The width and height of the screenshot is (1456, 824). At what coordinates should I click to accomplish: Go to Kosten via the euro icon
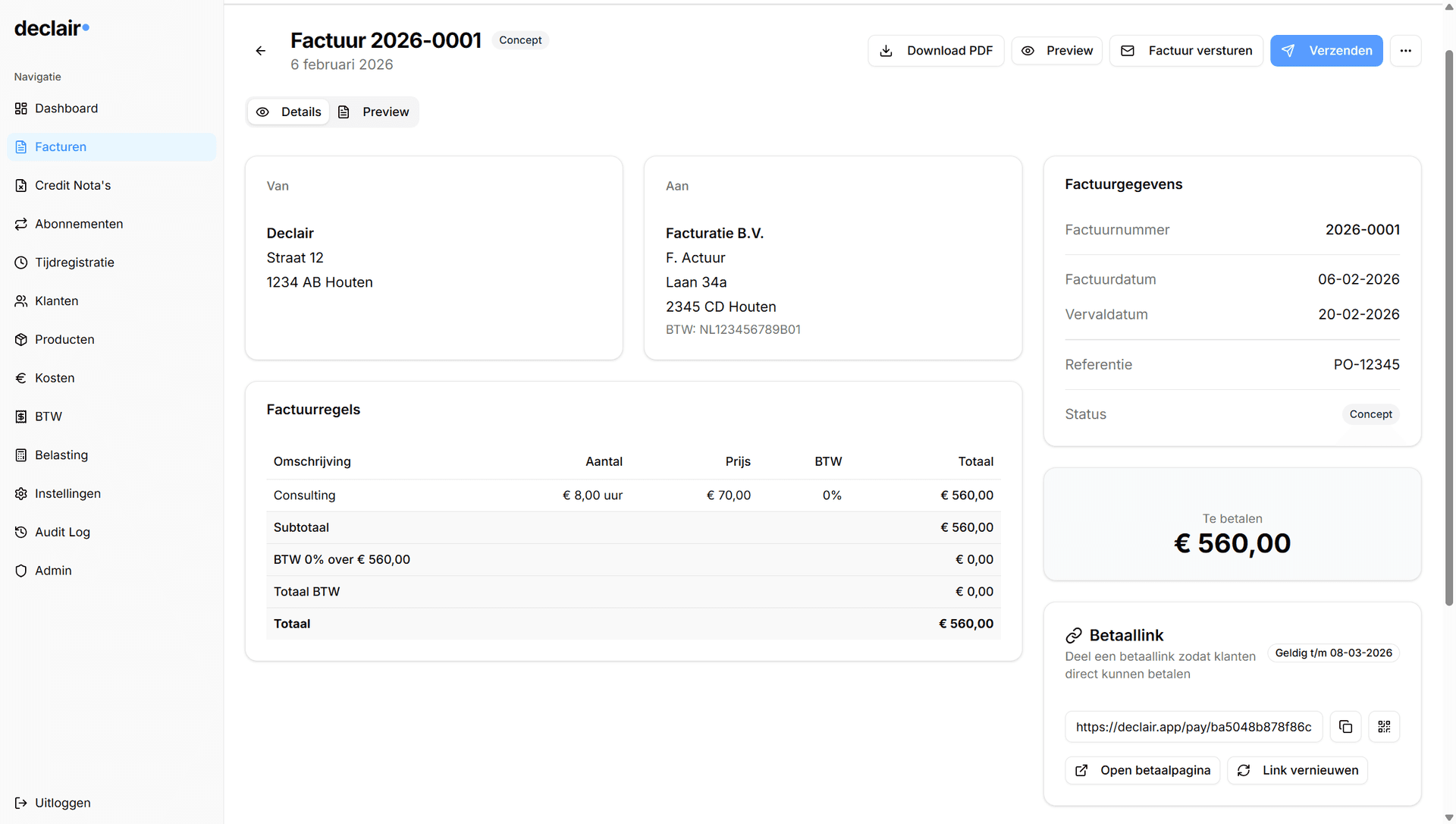pos(21,378)
